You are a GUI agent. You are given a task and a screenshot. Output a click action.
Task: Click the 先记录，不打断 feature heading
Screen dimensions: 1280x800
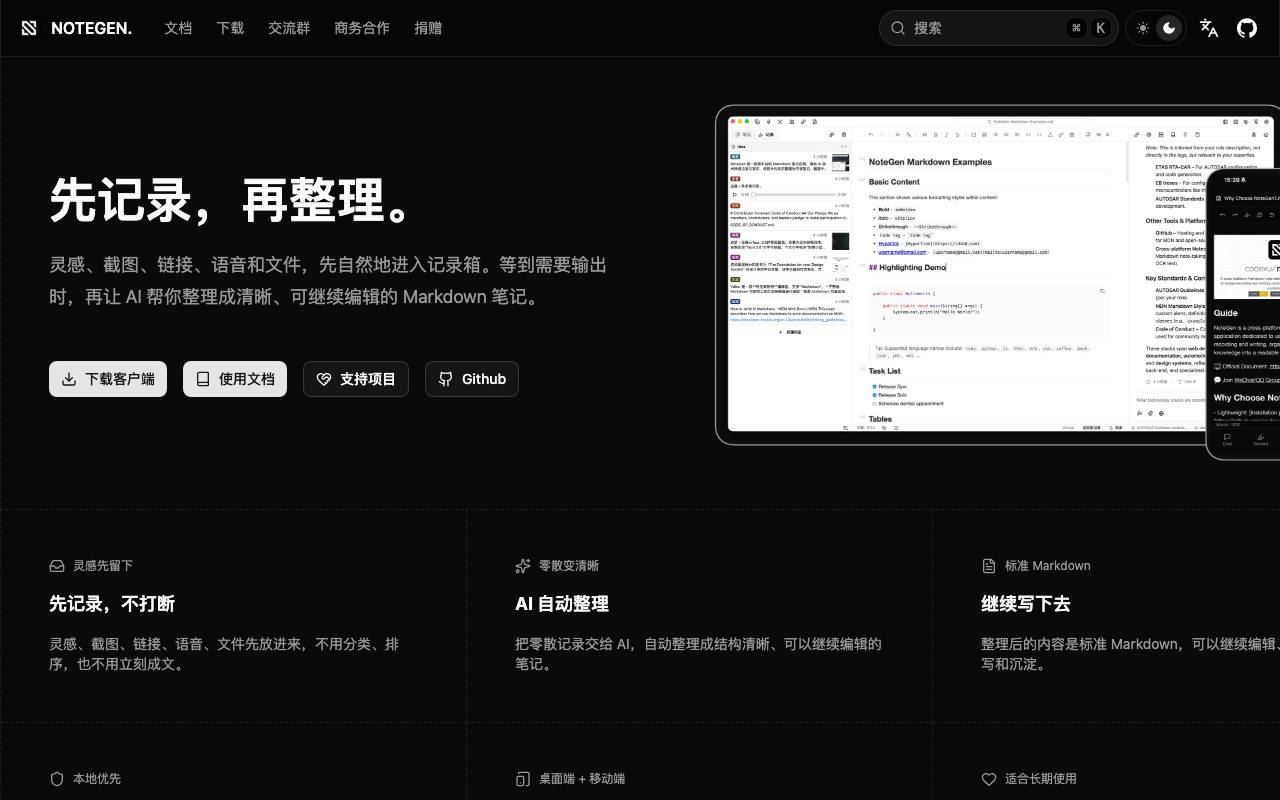coord(112,604)
